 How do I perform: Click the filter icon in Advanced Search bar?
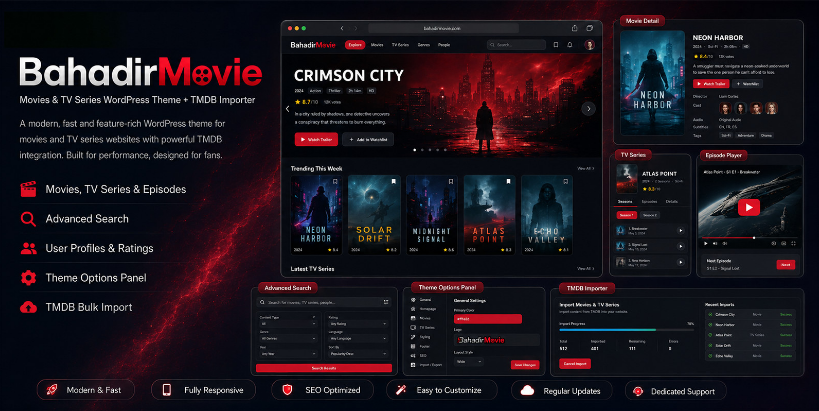386,302
